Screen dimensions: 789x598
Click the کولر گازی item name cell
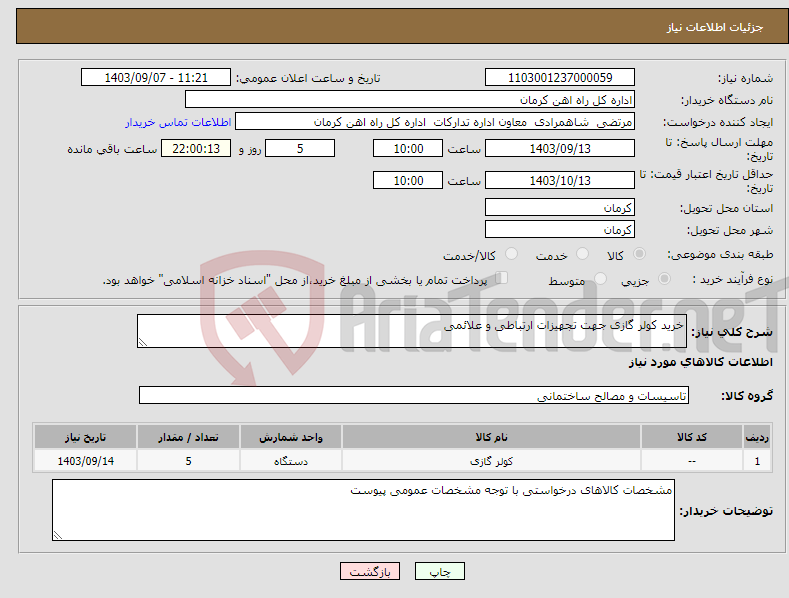coord(491,461)
